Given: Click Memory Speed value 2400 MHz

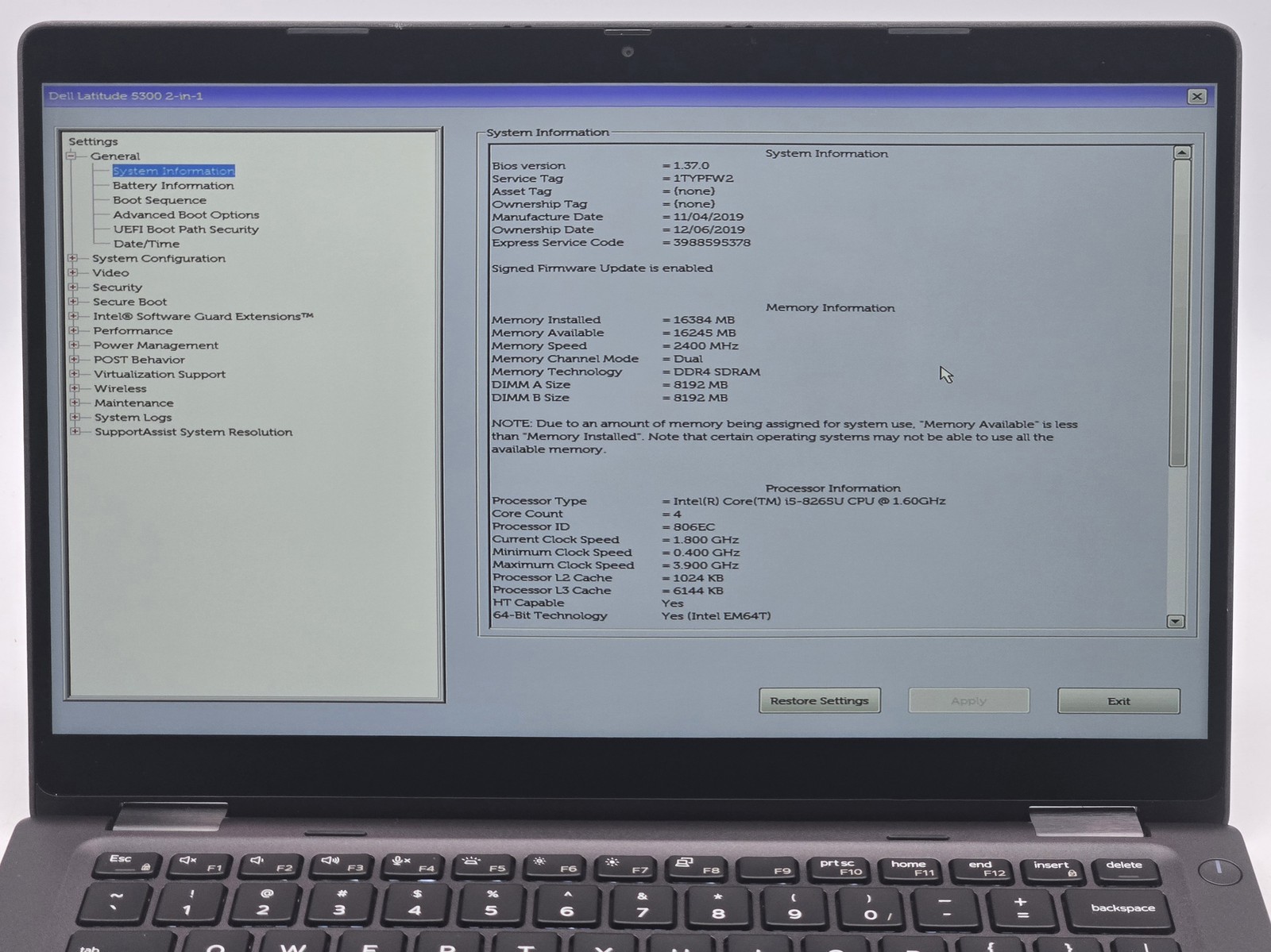Looking at the screenshot, I should 705,346.
